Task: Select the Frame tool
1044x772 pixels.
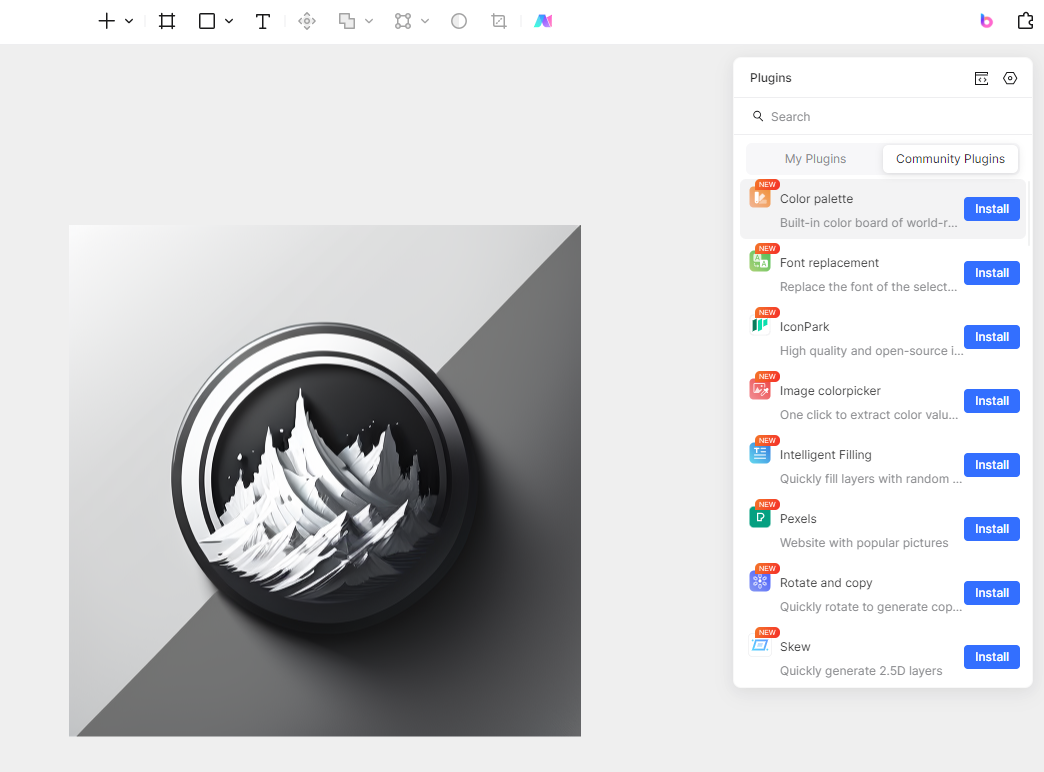Action: pos(167,21)
